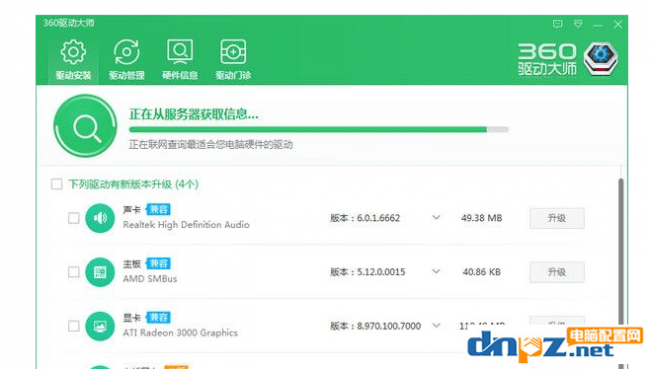Click the 版本：6.0.1.6662 text

(x=365, y=218)
